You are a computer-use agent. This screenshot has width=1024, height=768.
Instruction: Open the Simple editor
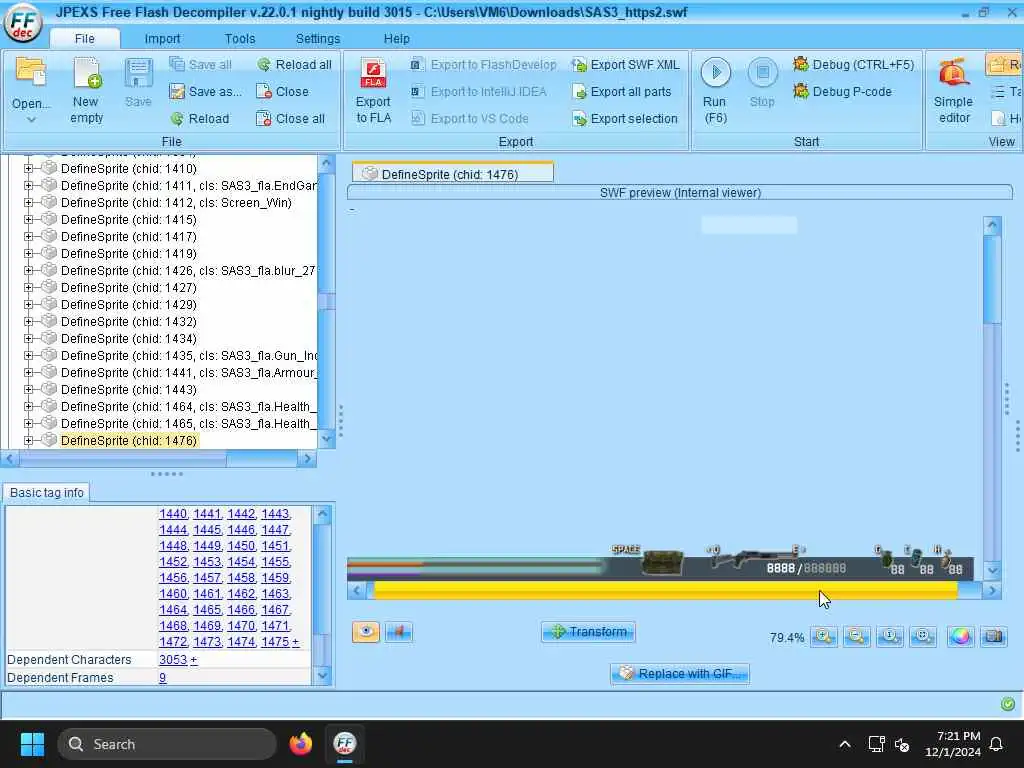[x=953, y=90]
